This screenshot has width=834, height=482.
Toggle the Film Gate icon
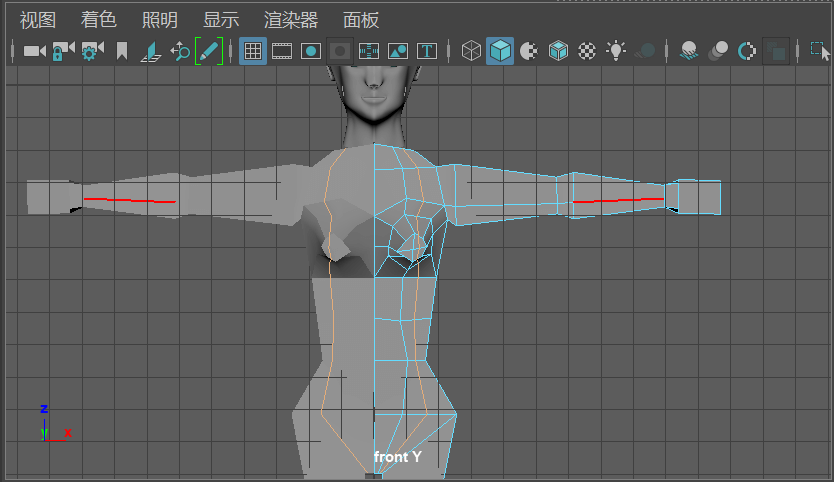click(282, 51)
